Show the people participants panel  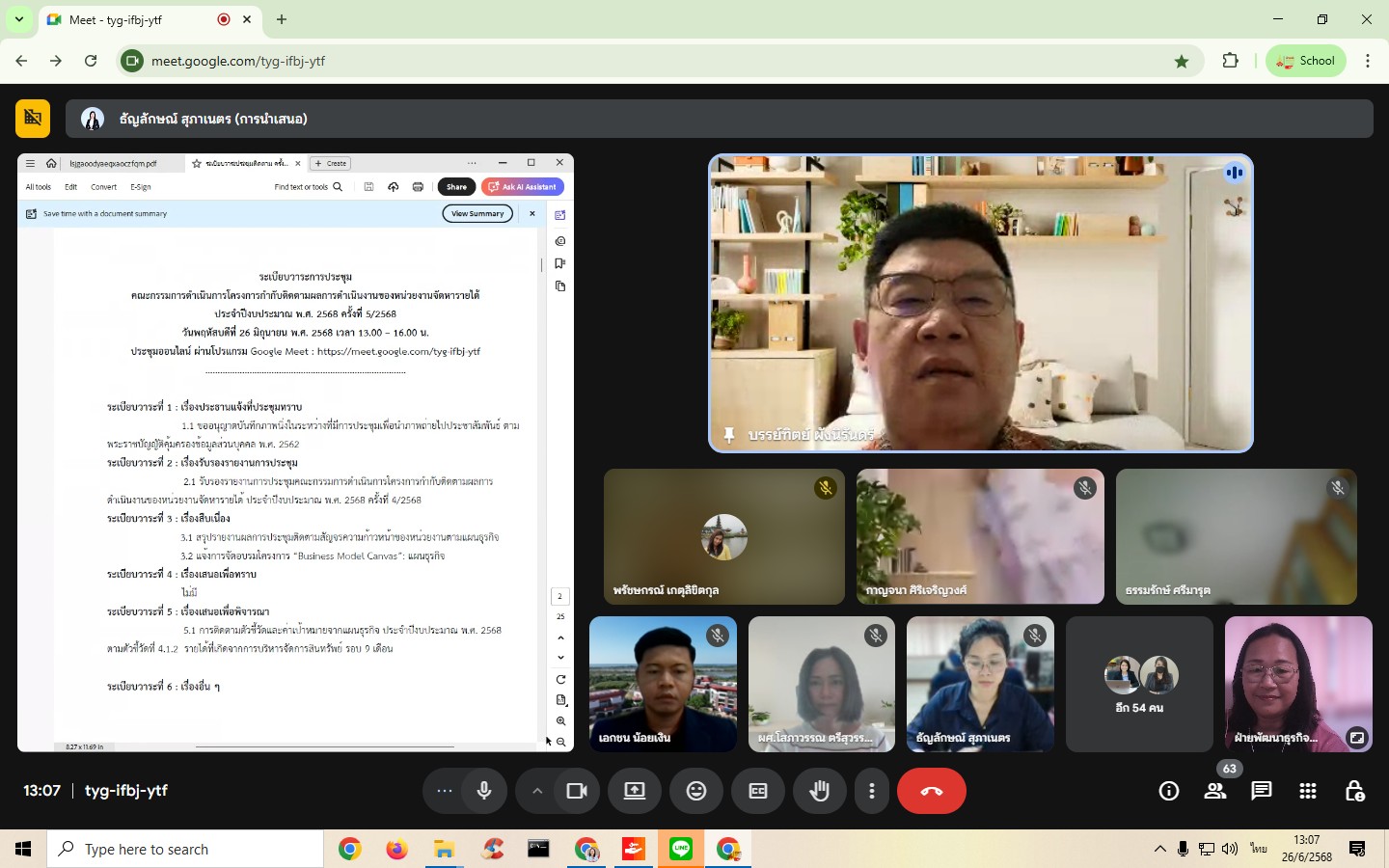point(1215,791)
